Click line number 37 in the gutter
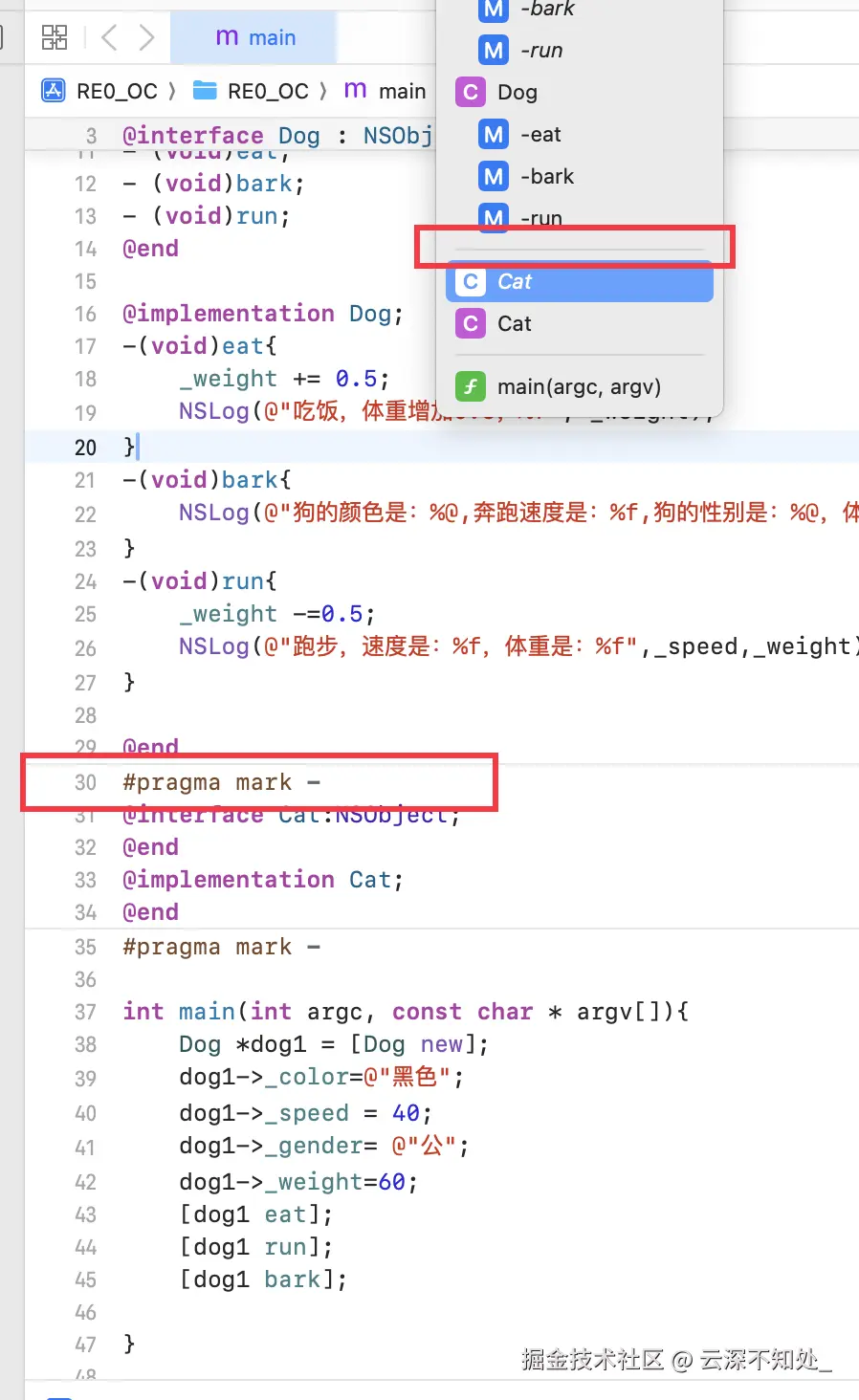Image resolution: width=859 pixels, height=1400 pixels. coord(85,1011)
